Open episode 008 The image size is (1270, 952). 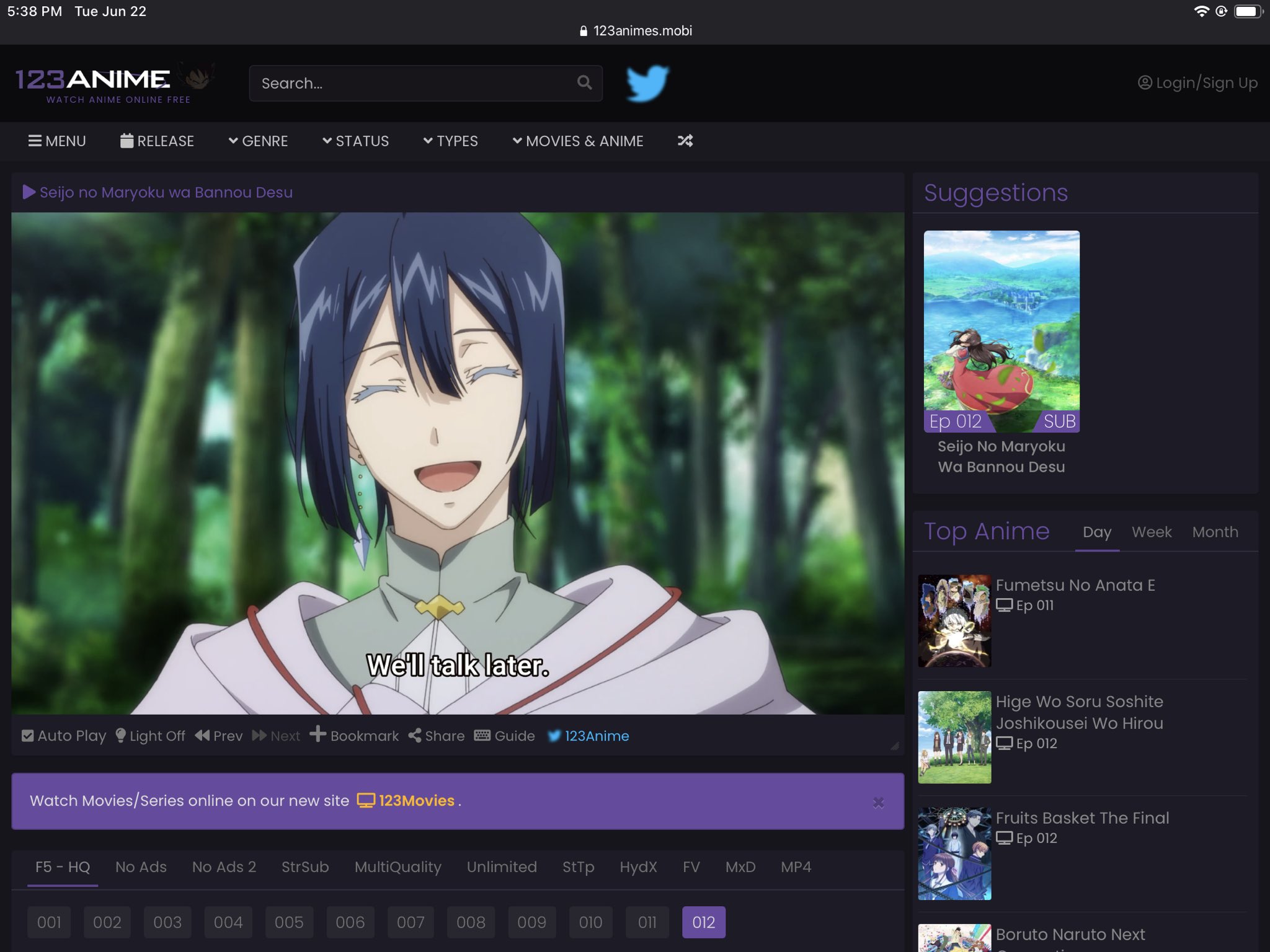tap(471, 922)
